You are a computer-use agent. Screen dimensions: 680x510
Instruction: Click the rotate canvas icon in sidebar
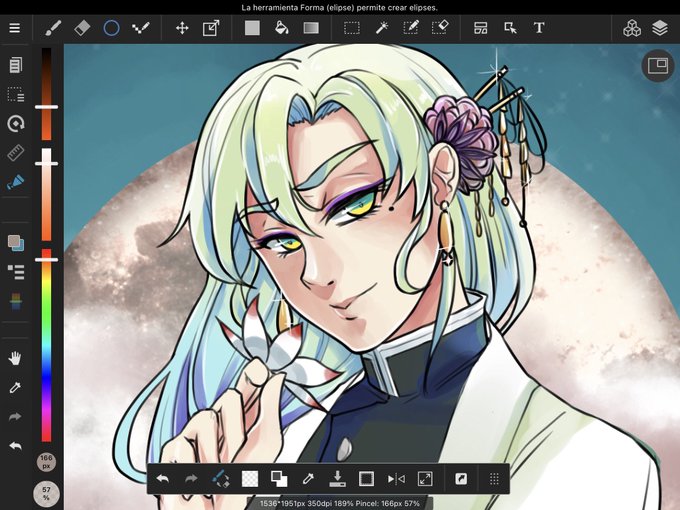point(16,124)
